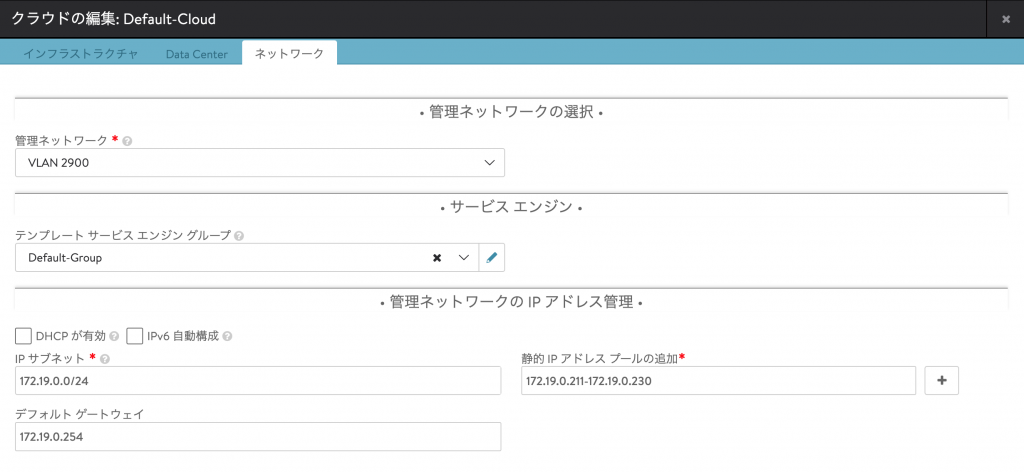Clear Default-Group selection with the x icon
The height and width of the screenshot is (472, 1024).
(436, 258)
